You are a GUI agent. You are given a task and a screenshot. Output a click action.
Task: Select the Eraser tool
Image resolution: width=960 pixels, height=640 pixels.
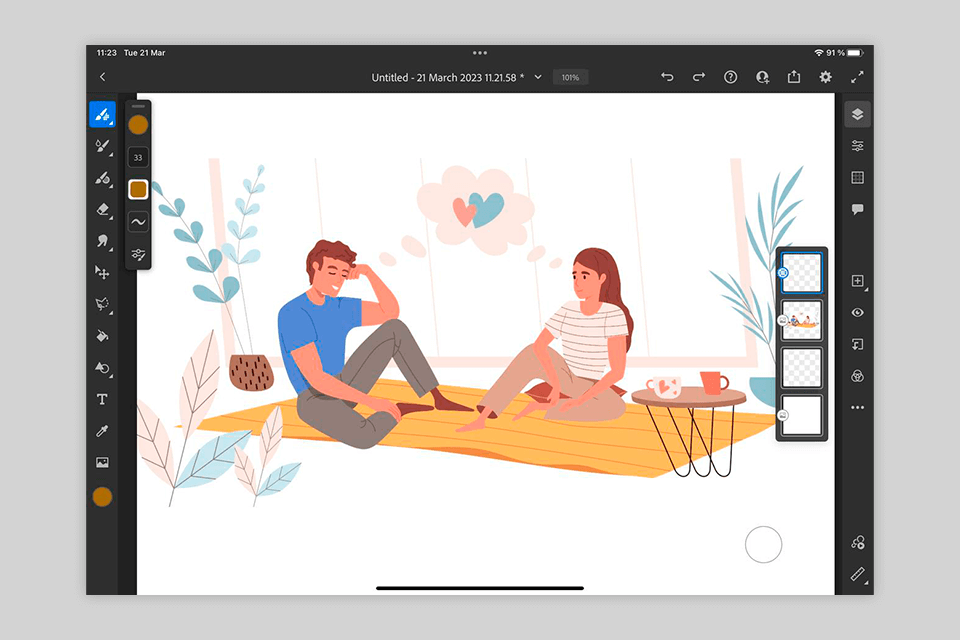click(102, 209)
